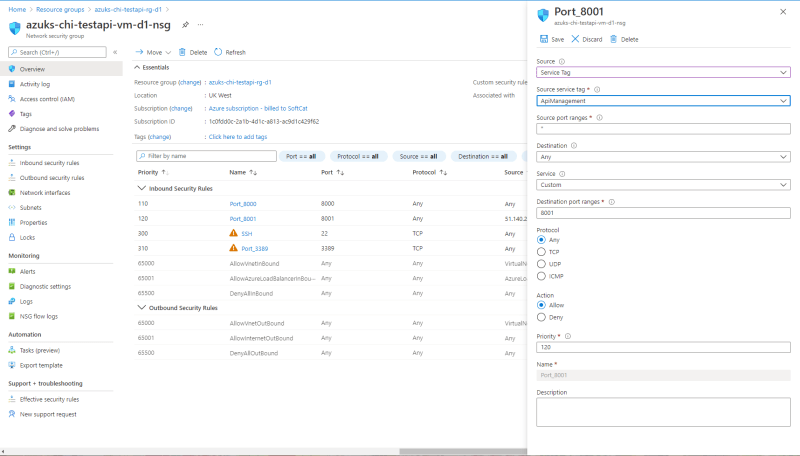The image size is (800, 456).
Task: Close the Port_8001 panel
Action: click(783, 12)
